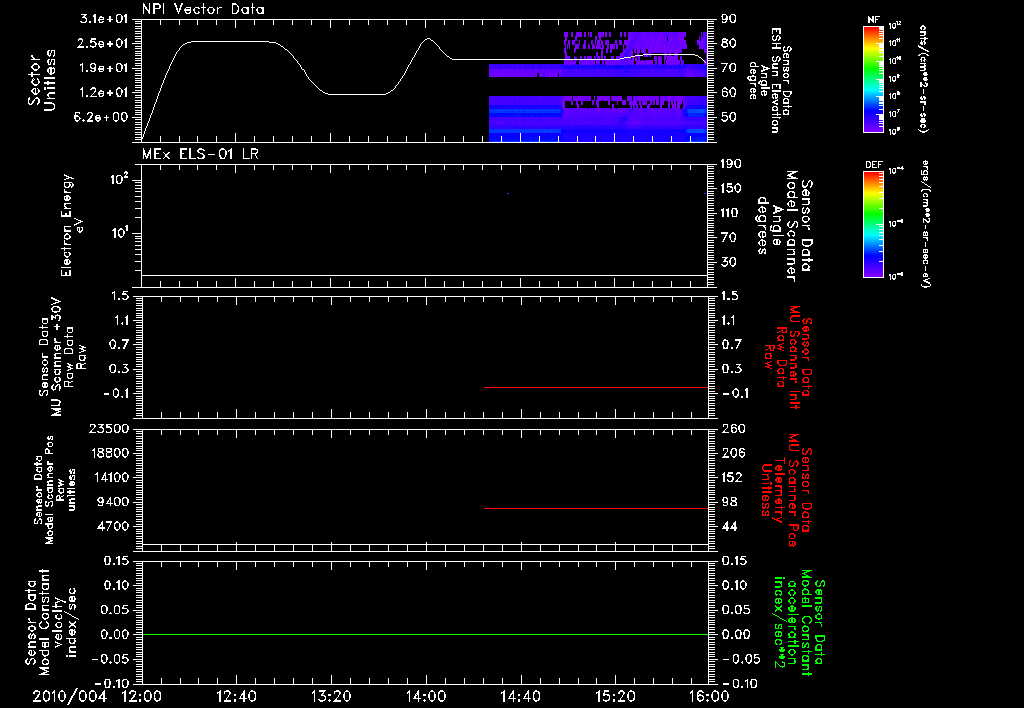The height and width of the screenshot is (708, 1024).
Task: Click the 206 telemetry tick label
Action: click(733, 453)
